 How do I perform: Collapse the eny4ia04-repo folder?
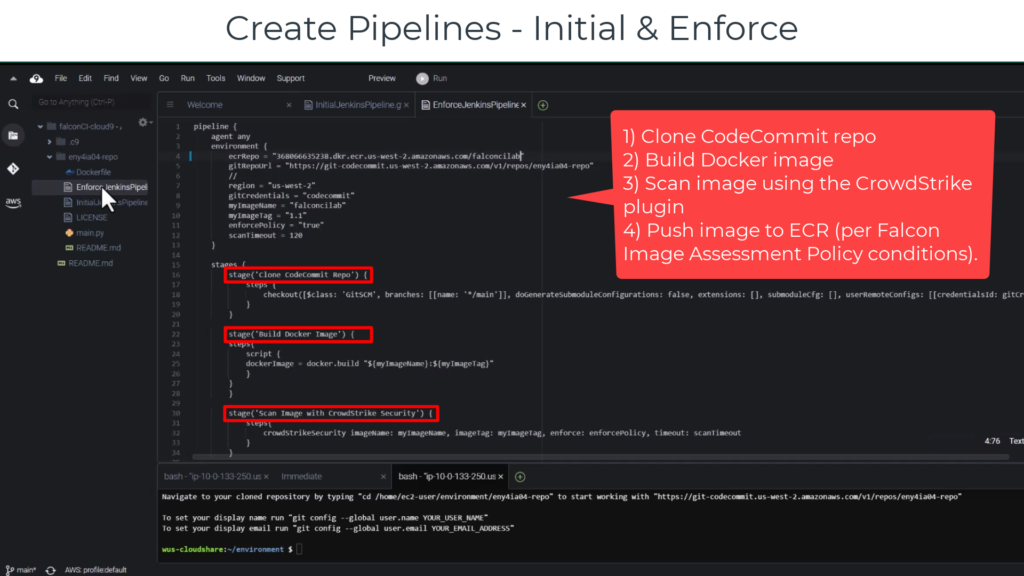coord(50,157)
